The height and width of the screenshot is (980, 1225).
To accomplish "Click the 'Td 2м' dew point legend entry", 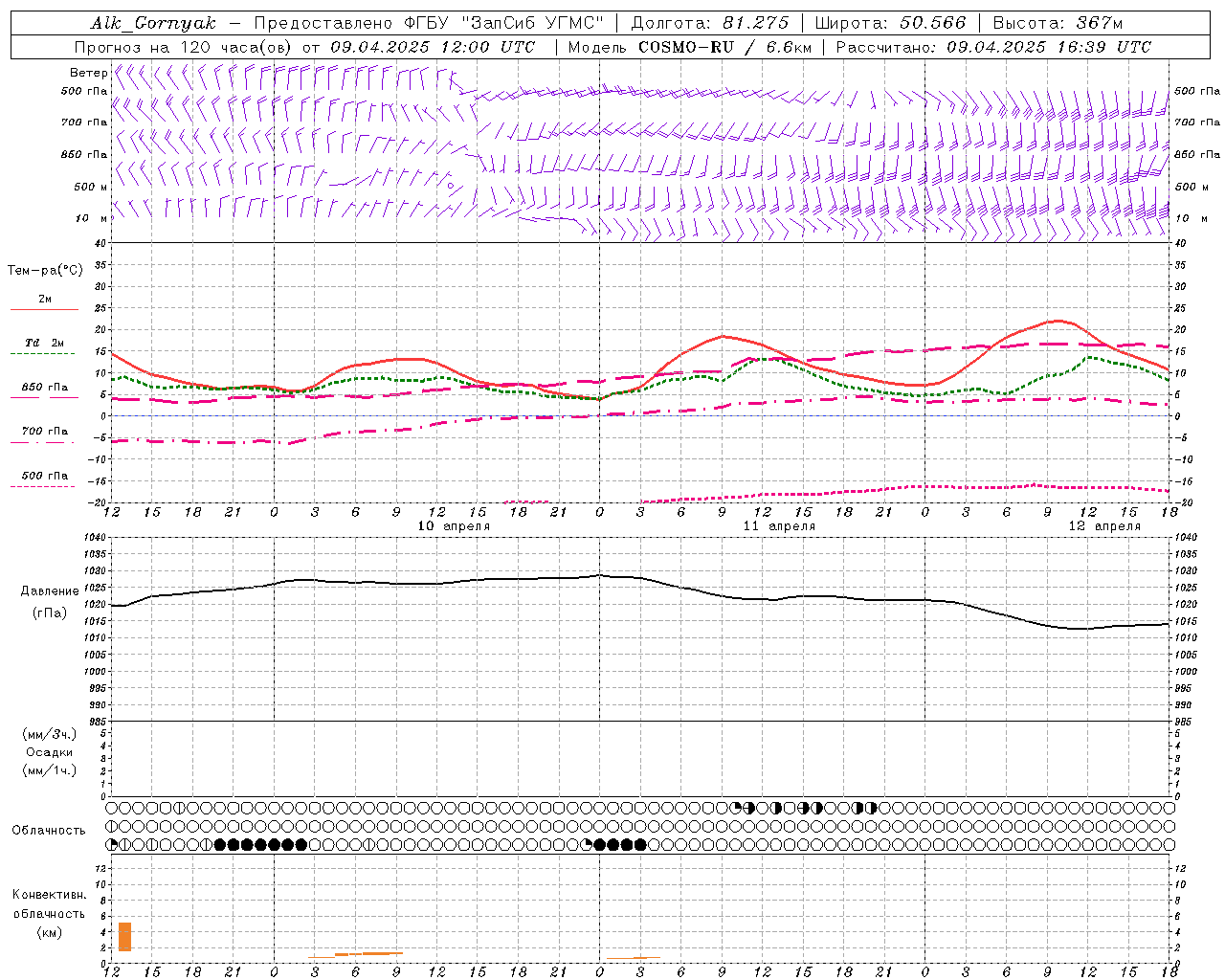I will tap(45, 343).
